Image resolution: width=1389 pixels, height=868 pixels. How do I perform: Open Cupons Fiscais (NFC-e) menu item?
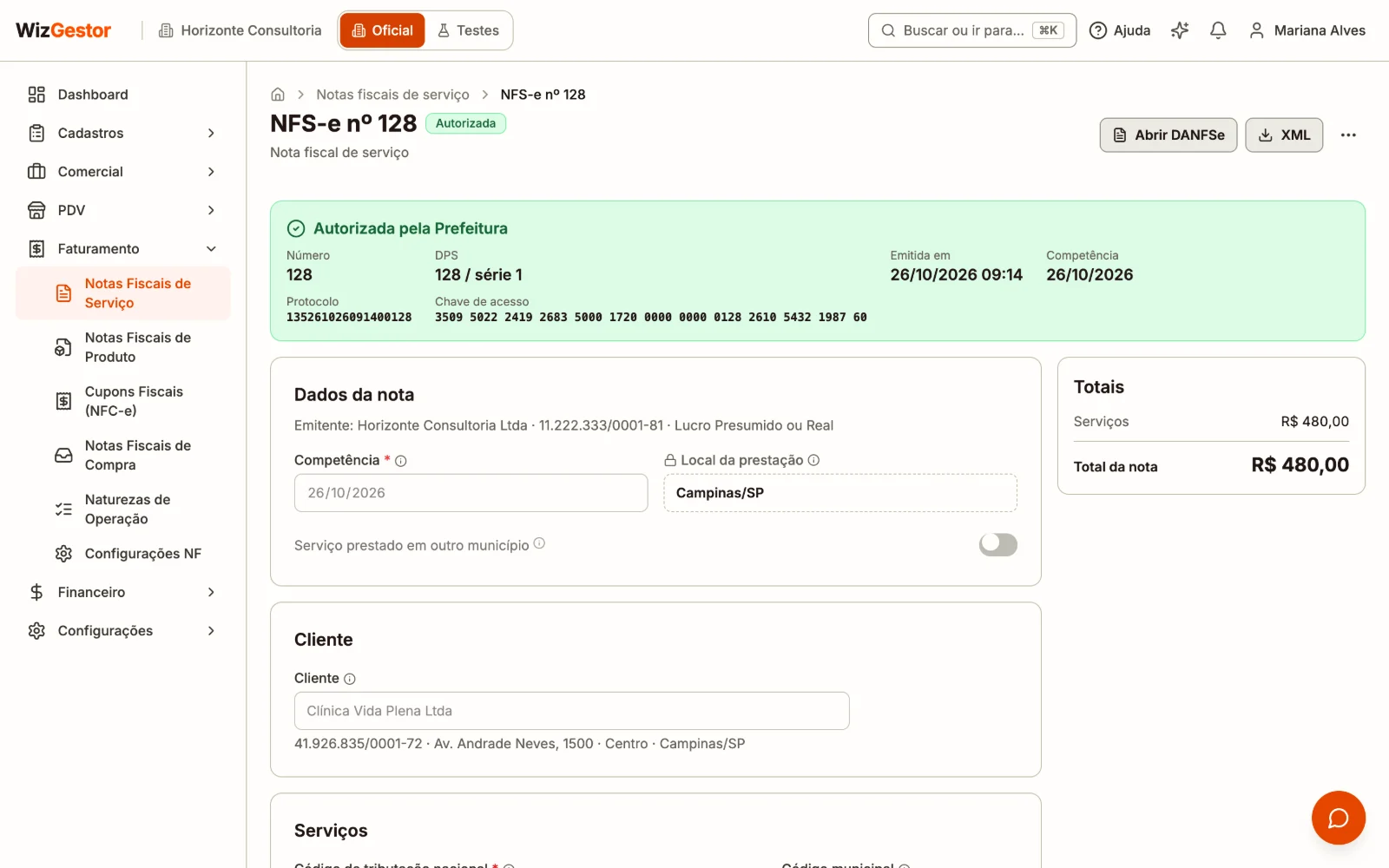pyautogui.click(x=123, y=401)
